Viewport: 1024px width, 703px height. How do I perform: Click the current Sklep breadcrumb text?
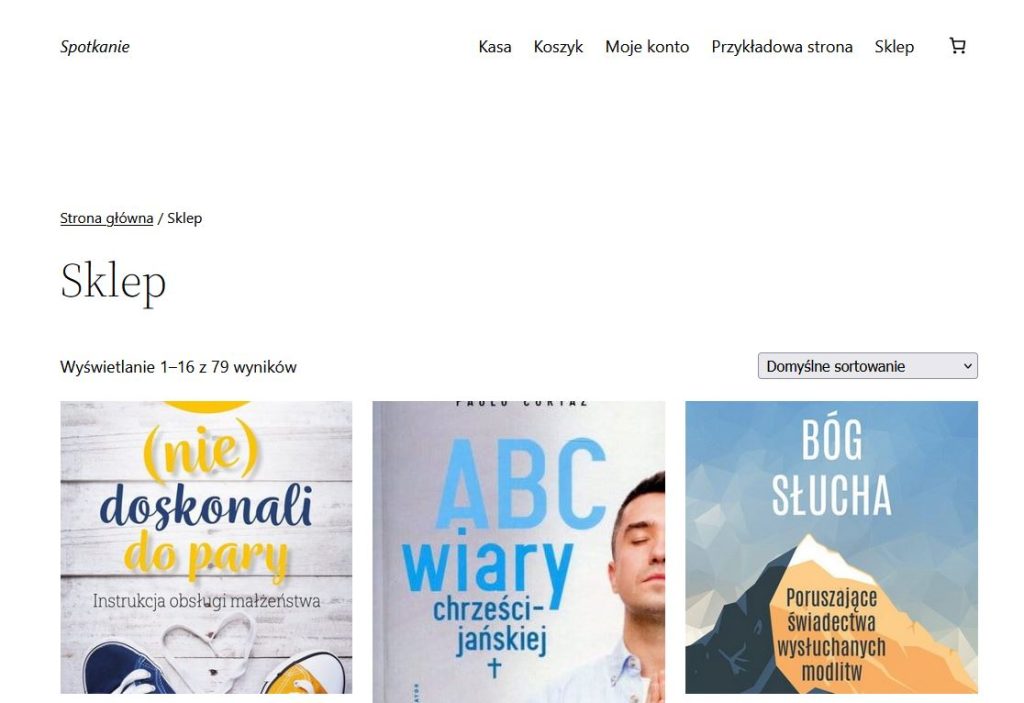[184, 218]
